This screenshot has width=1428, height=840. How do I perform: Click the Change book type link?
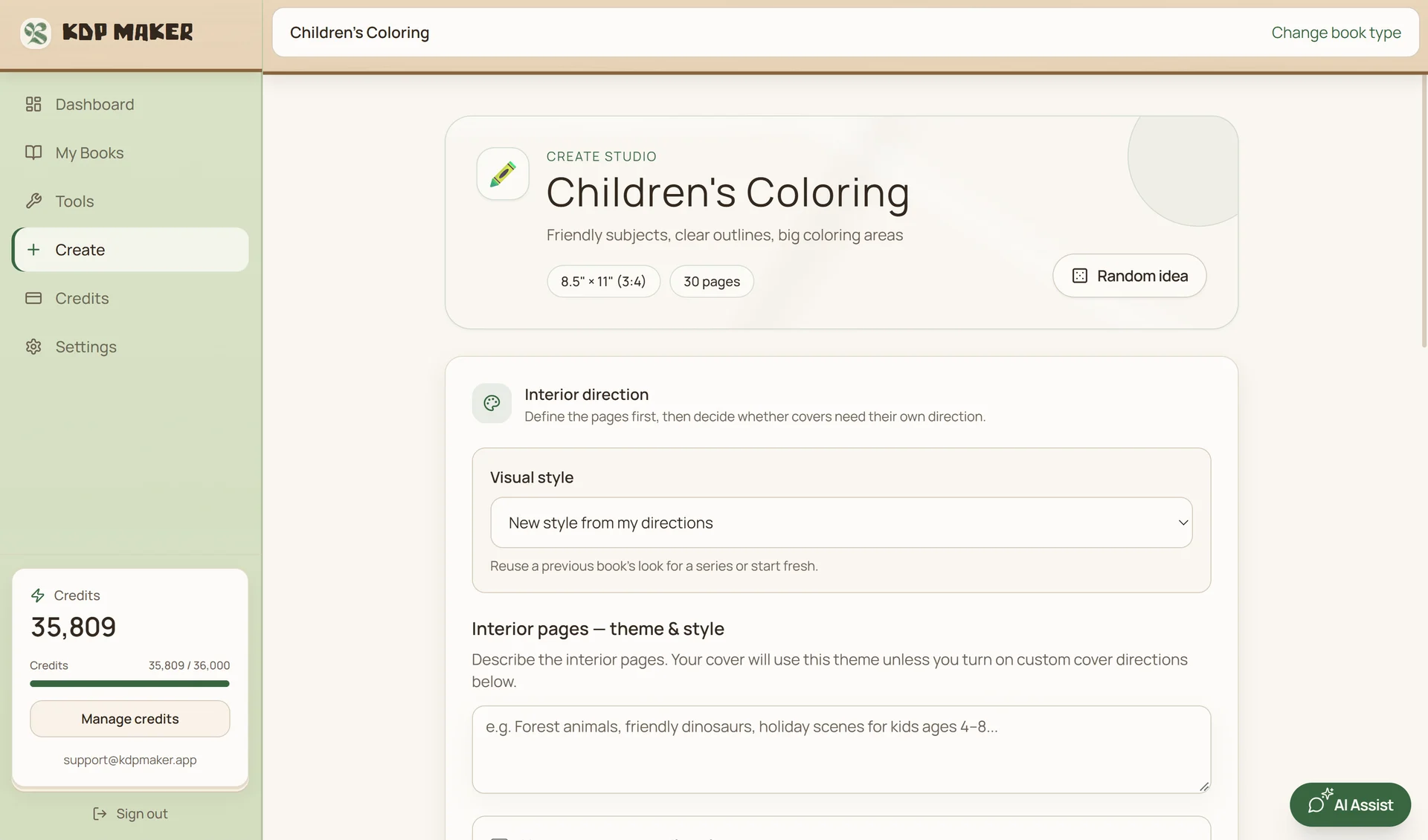[1336, 33]
